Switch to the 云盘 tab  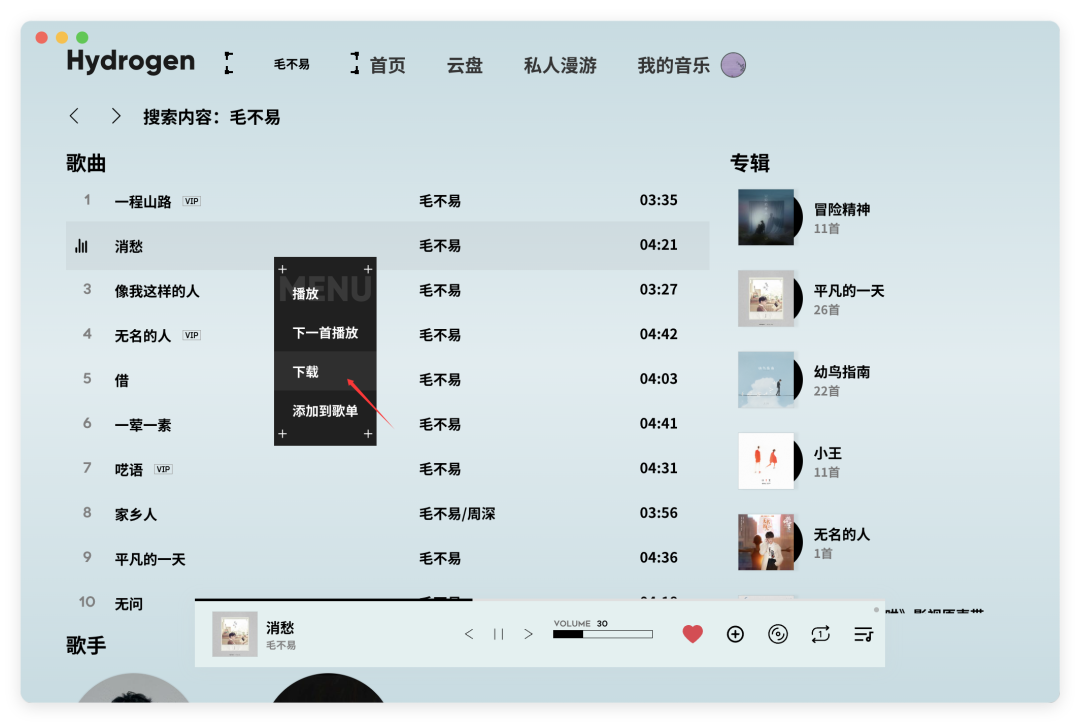[x=464, y=65]
